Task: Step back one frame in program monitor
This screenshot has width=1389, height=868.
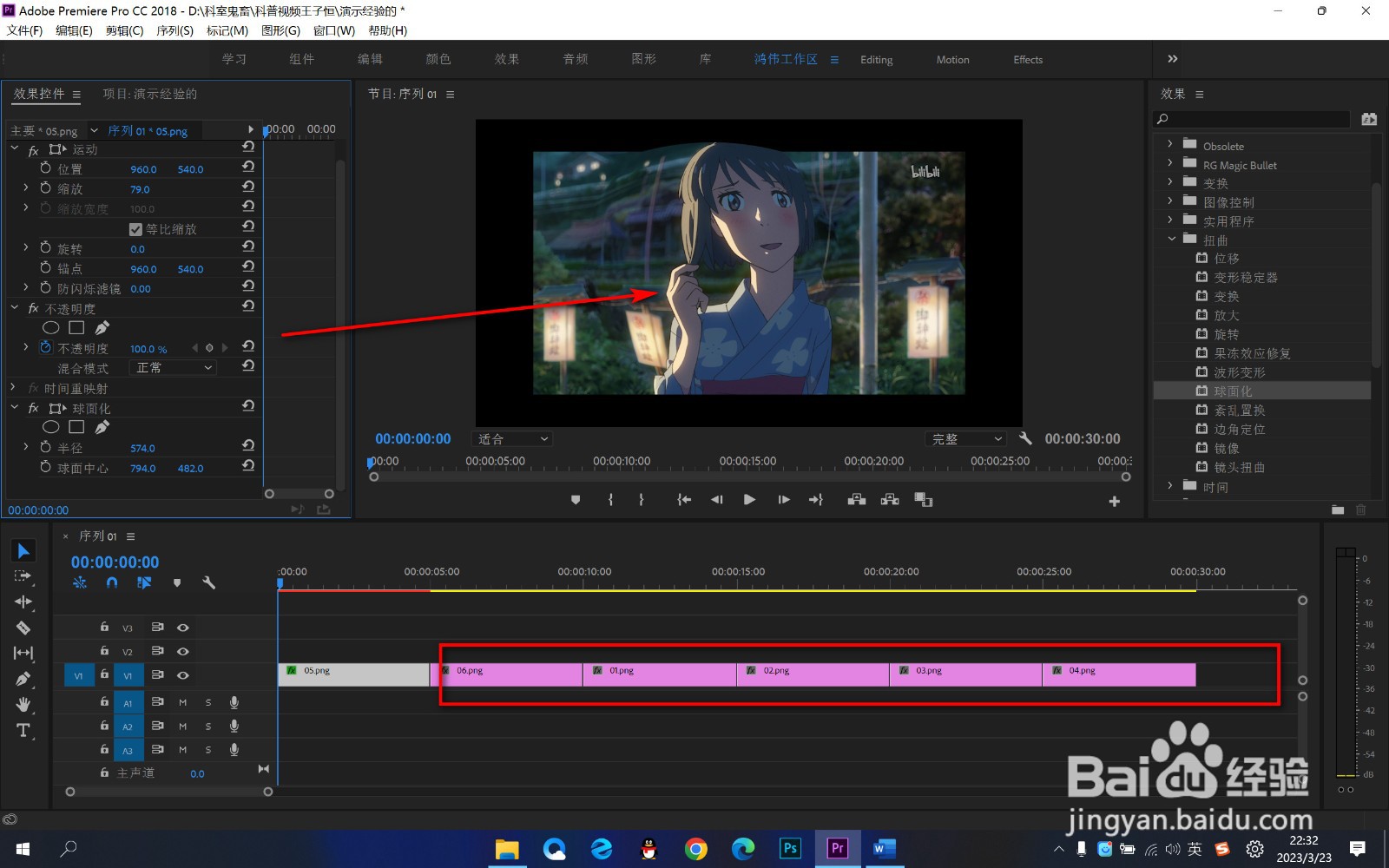Action: click(717, 500)
